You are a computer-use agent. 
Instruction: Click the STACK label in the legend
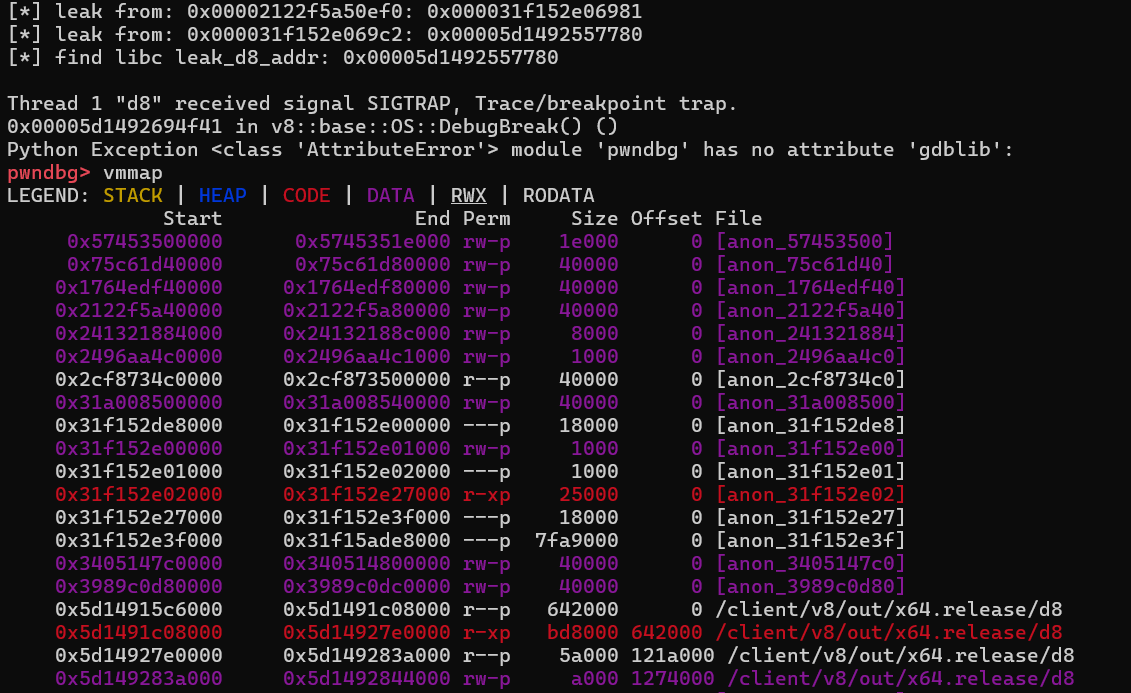click(133, 195)
